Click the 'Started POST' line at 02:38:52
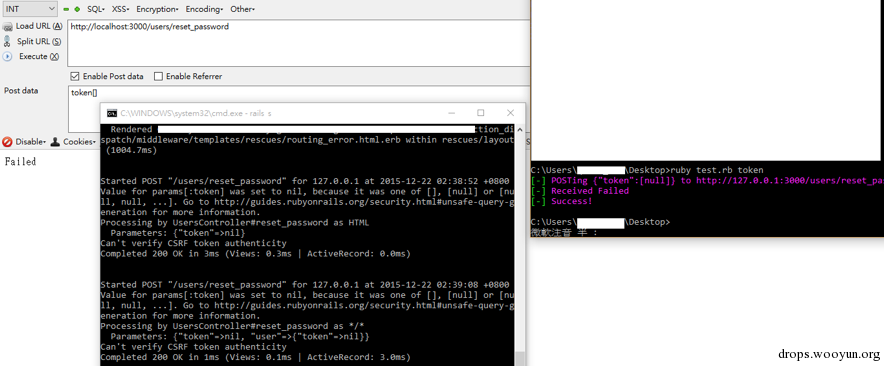This screenshot has height=366, width=884. coord(304,182)
